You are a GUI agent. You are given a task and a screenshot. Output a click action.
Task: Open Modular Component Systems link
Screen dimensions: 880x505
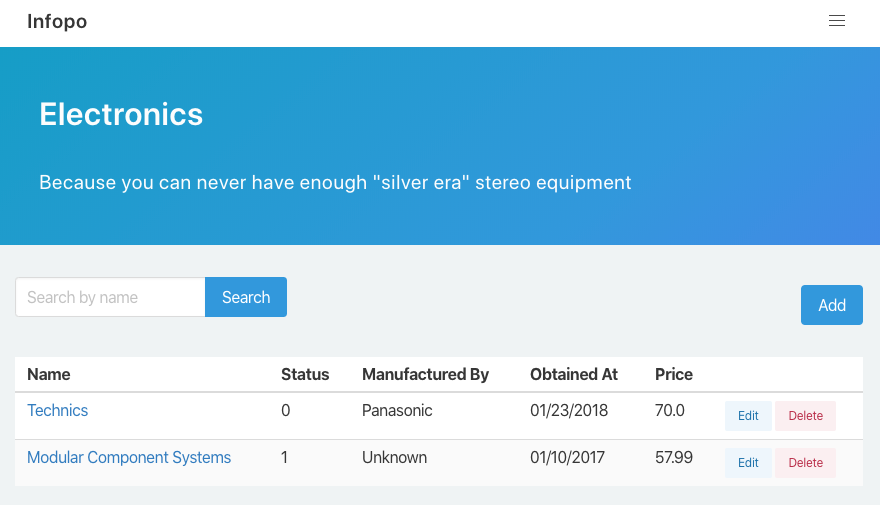[x=129, y=457]
